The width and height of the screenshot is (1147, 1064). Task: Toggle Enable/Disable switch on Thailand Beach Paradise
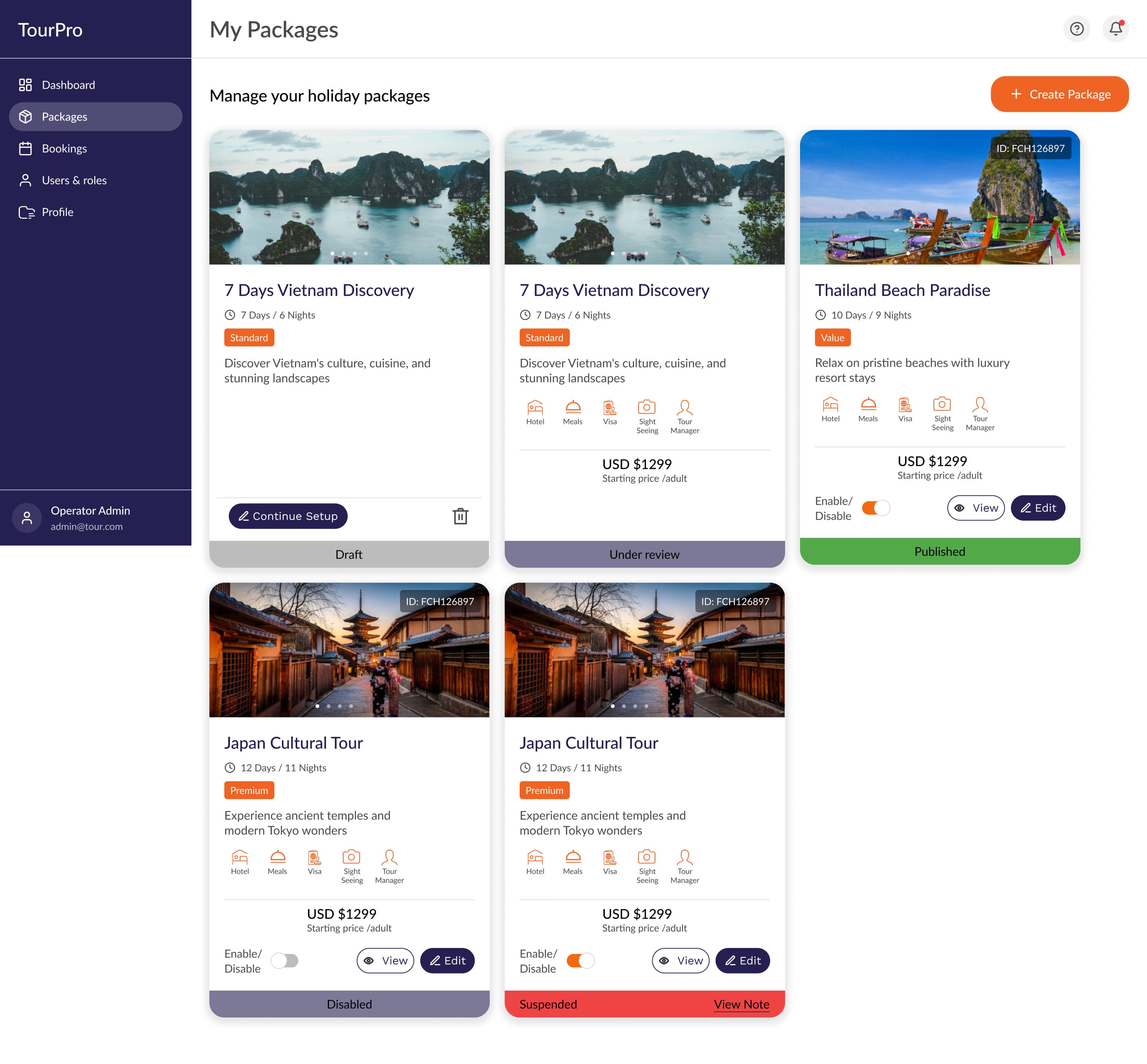click(x=876, y=508)
